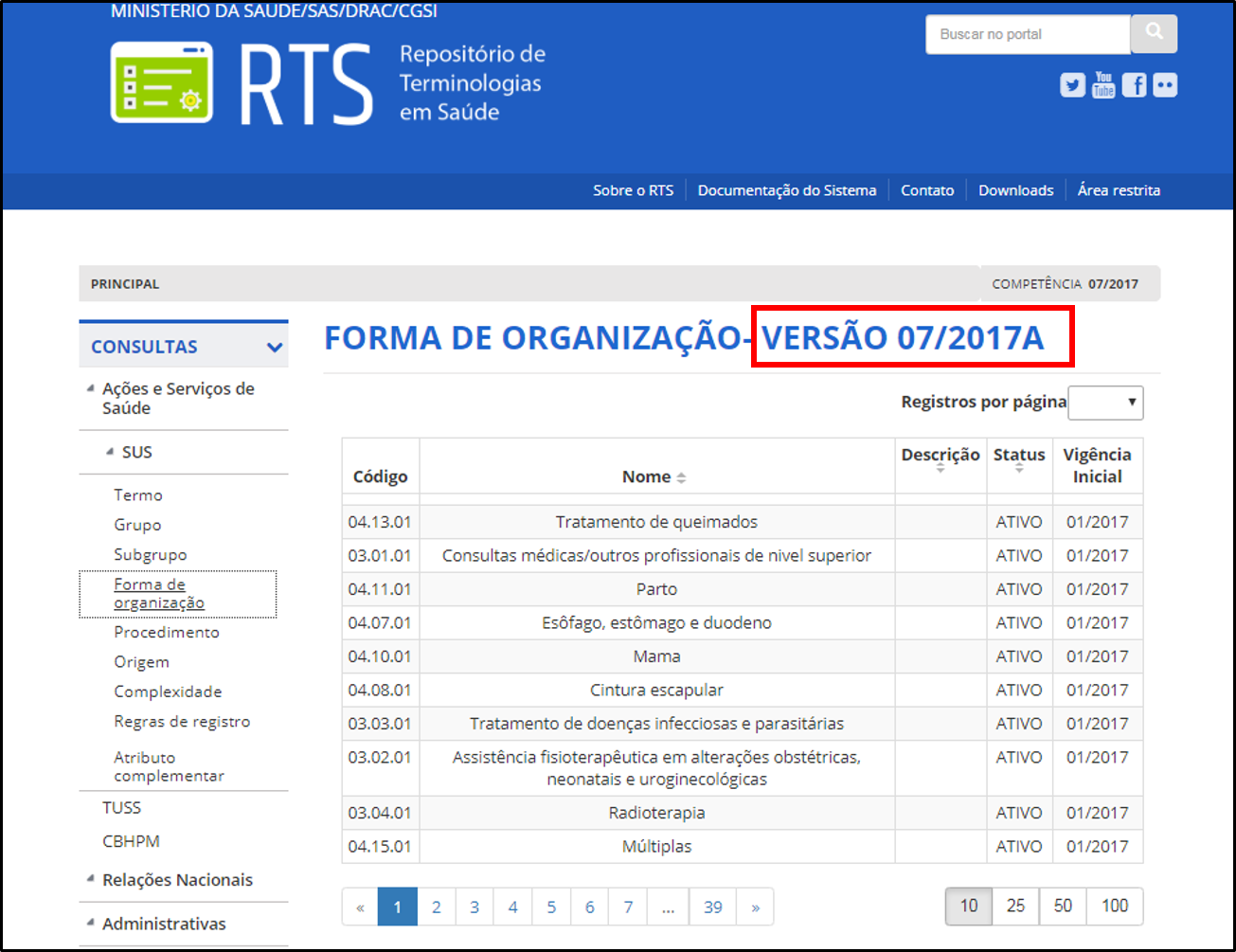Click the search magnifier button
The image size is (1236, 952).
pyautogui.click(x=1154, y=34)
